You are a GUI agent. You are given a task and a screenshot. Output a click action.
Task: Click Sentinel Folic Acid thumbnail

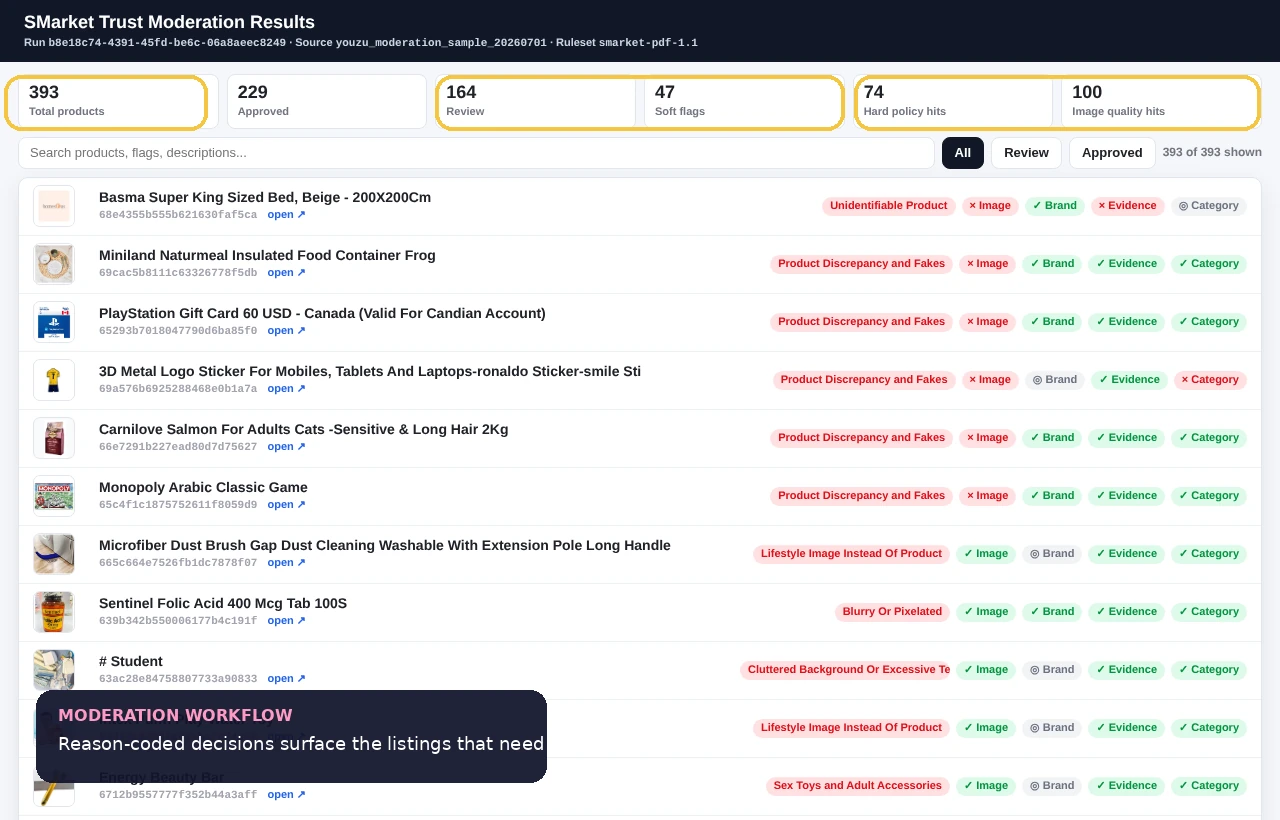pyautogui.click(x=54, y=612)
